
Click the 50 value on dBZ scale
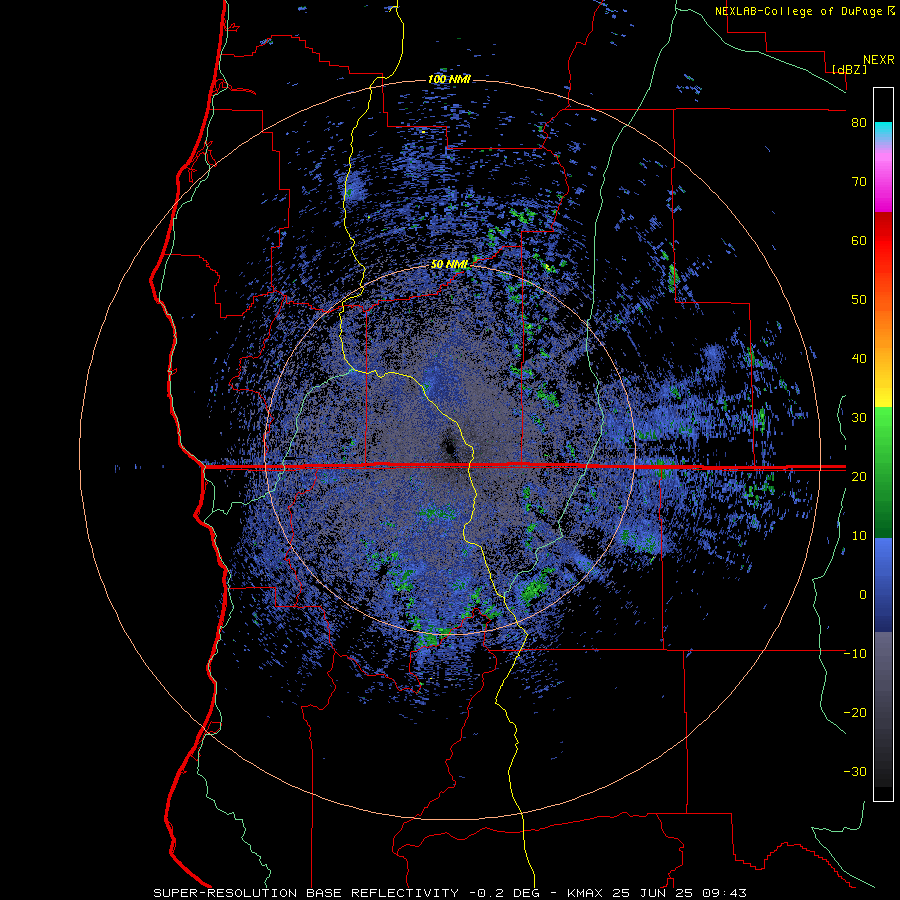pos(859,300)
